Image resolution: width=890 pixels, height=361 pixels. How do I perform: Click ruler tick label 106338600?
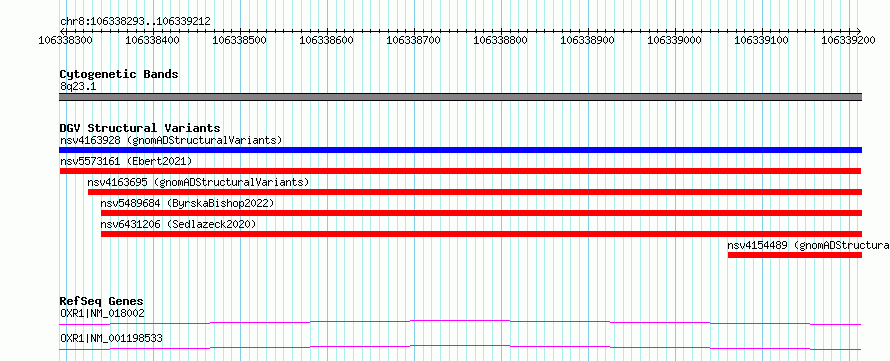coord(326,40)
